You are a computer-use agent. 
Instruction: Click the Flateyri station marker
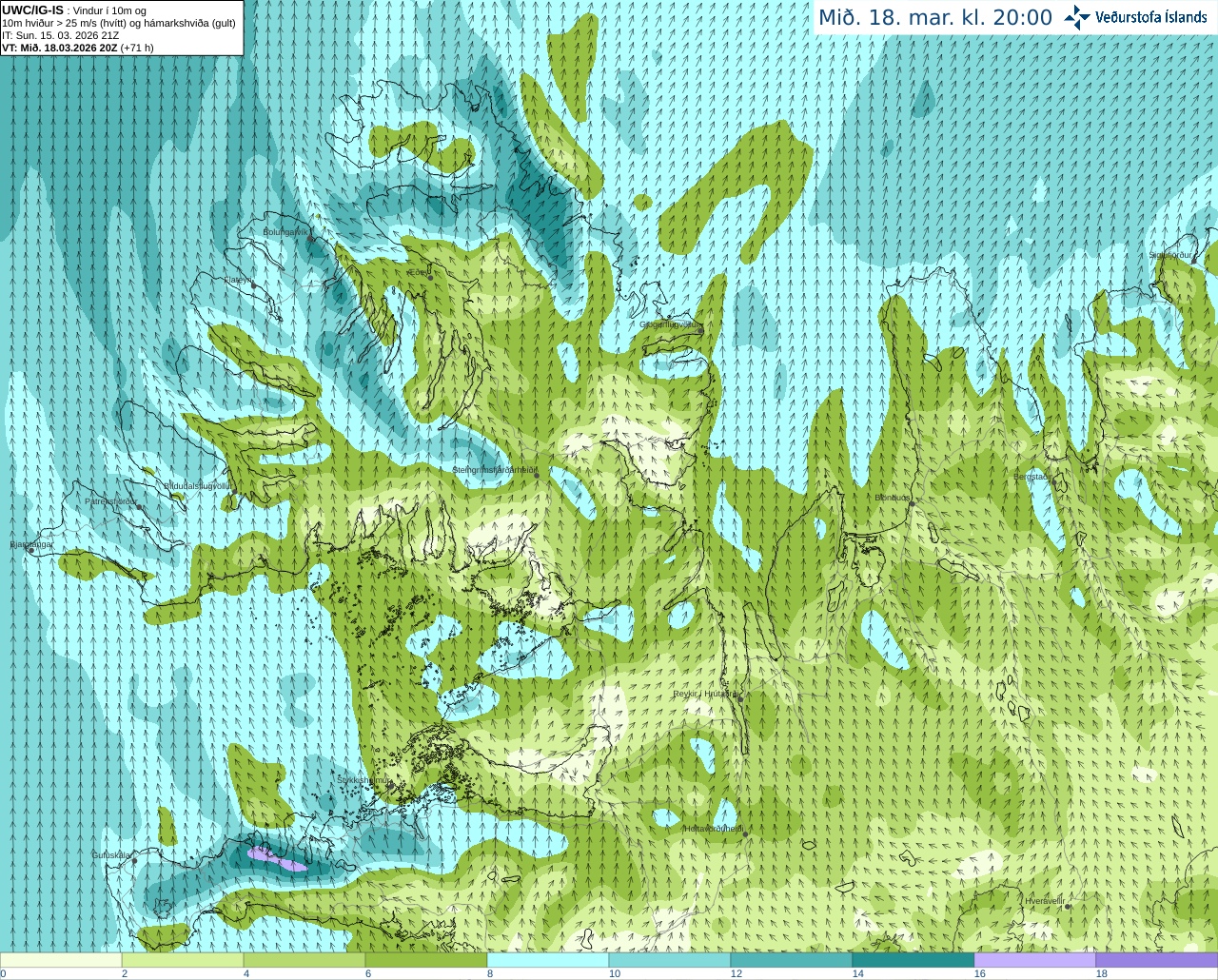click(253, 284)
